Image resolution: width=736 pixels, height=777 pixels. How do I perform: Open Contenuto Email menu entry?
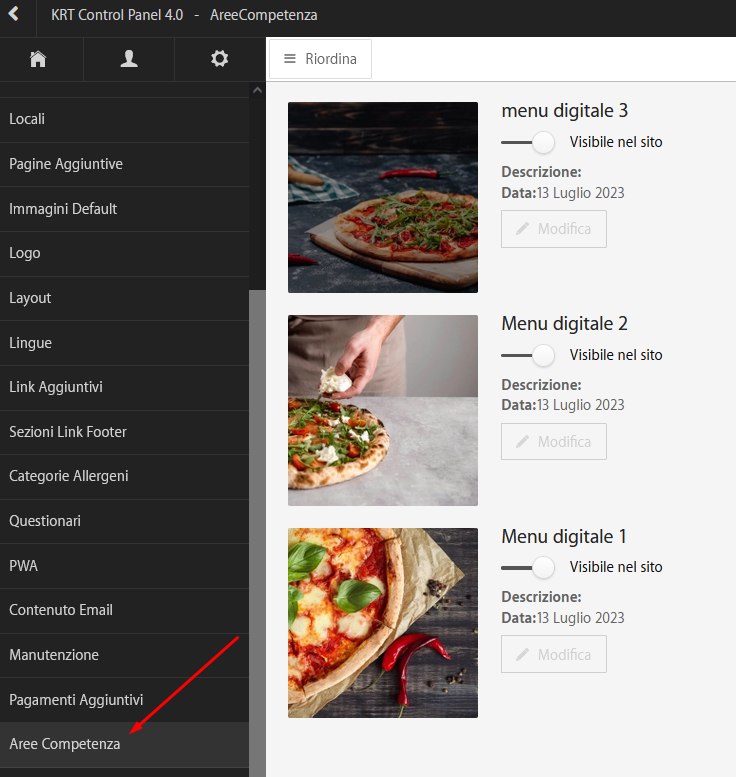click(124, 610)
